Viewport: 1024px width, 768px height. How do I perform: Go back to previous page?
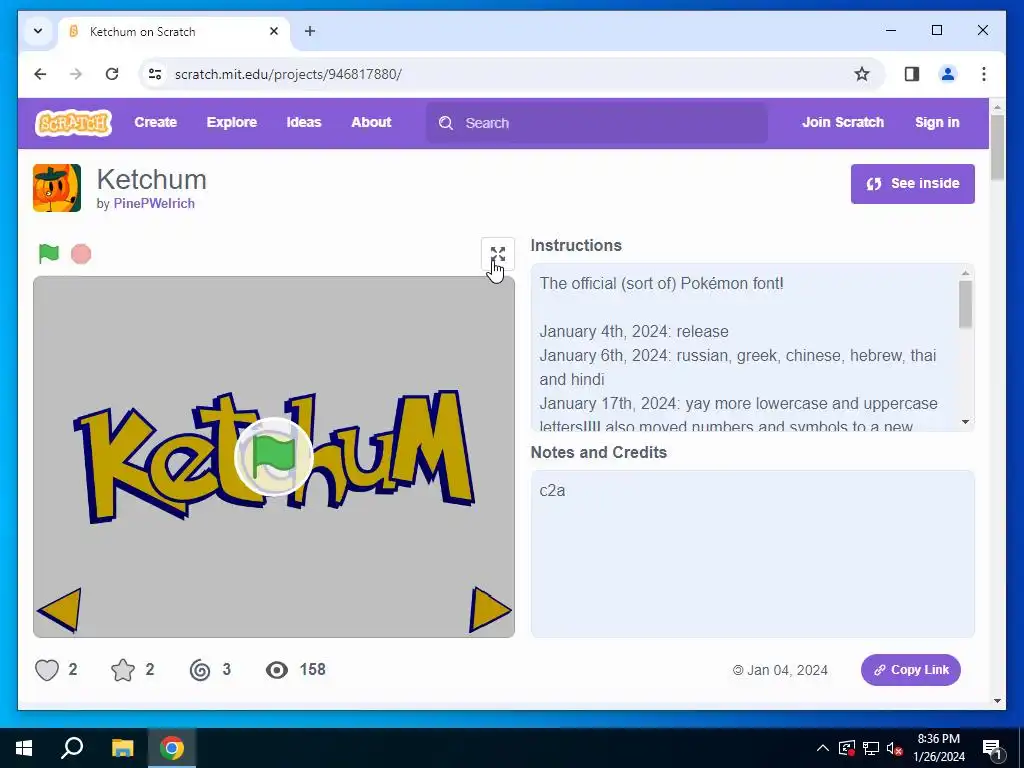[x=40, y=74]
